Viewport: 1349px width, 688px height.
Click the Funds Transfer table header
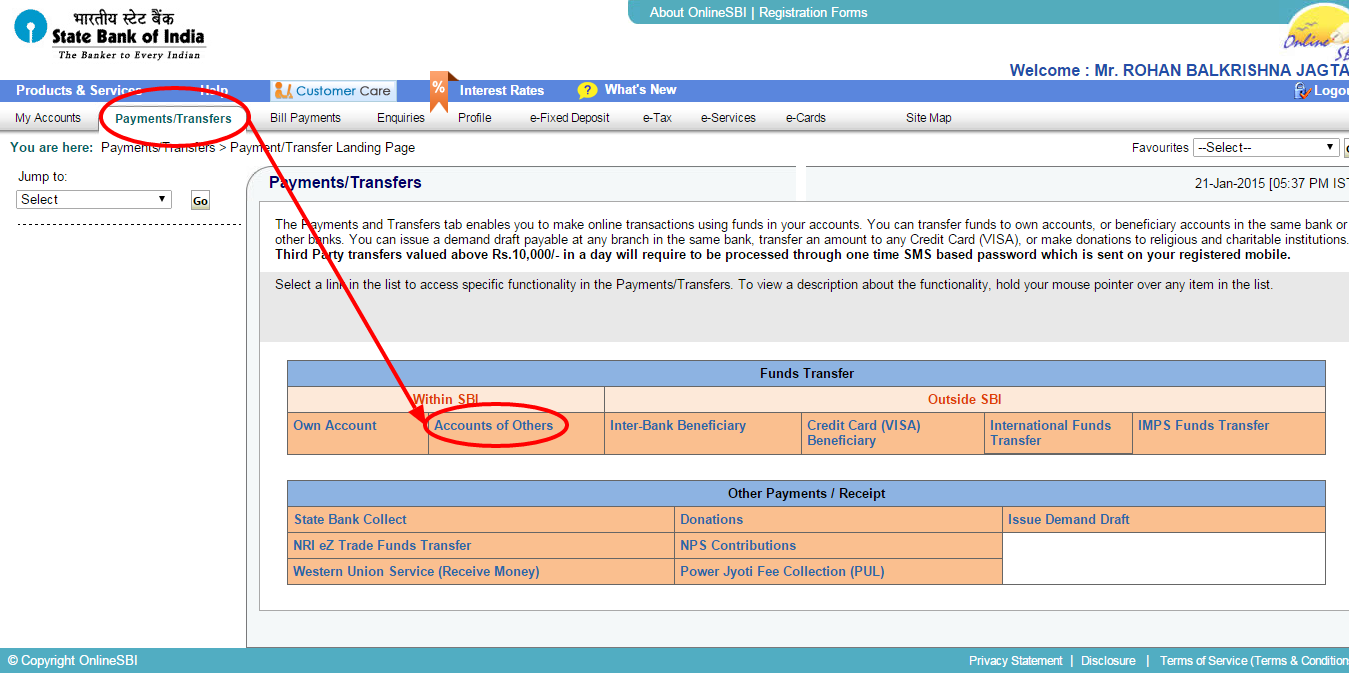807,373
